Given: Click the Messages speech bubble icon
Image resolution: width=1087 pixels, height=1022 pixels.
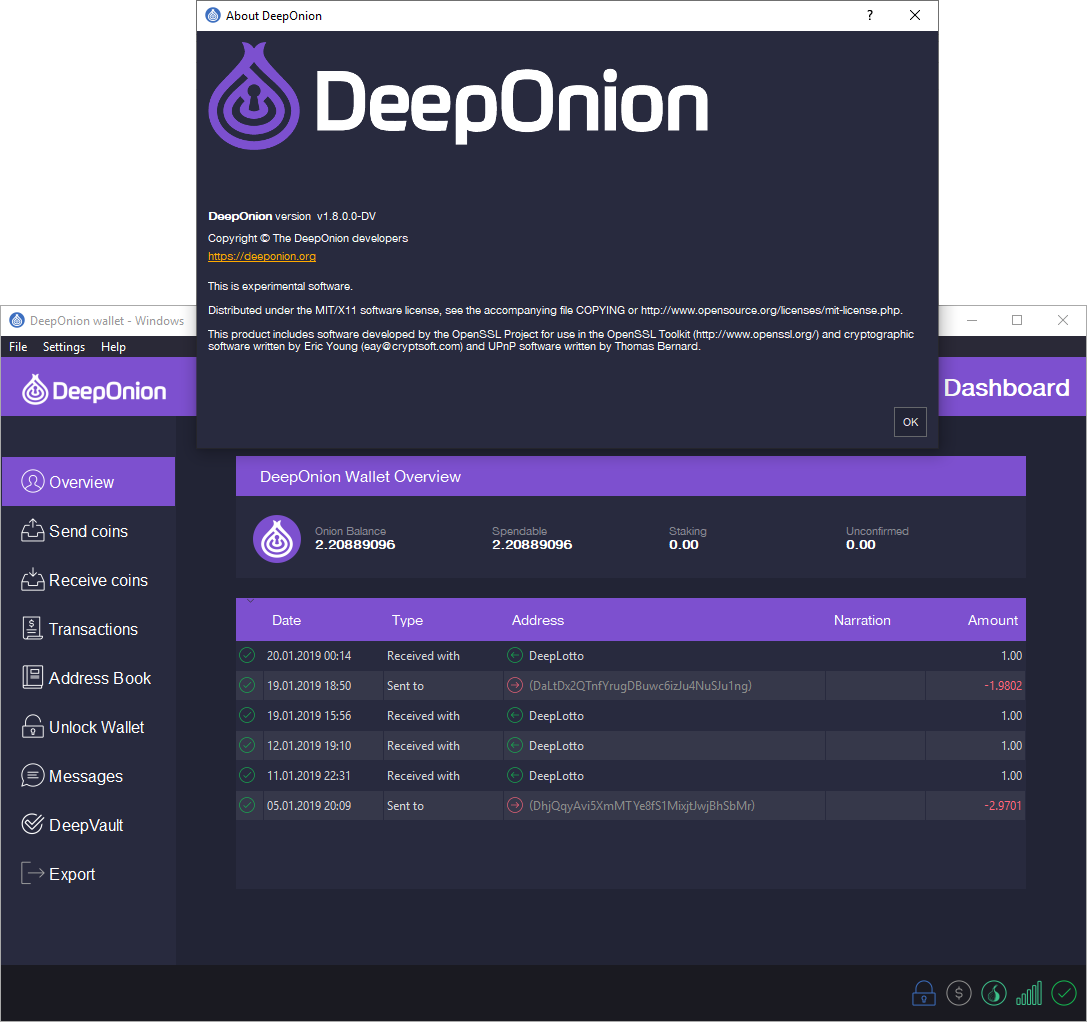Looking at the screenshot, I should pyautogui.click(x=33, y=775).
